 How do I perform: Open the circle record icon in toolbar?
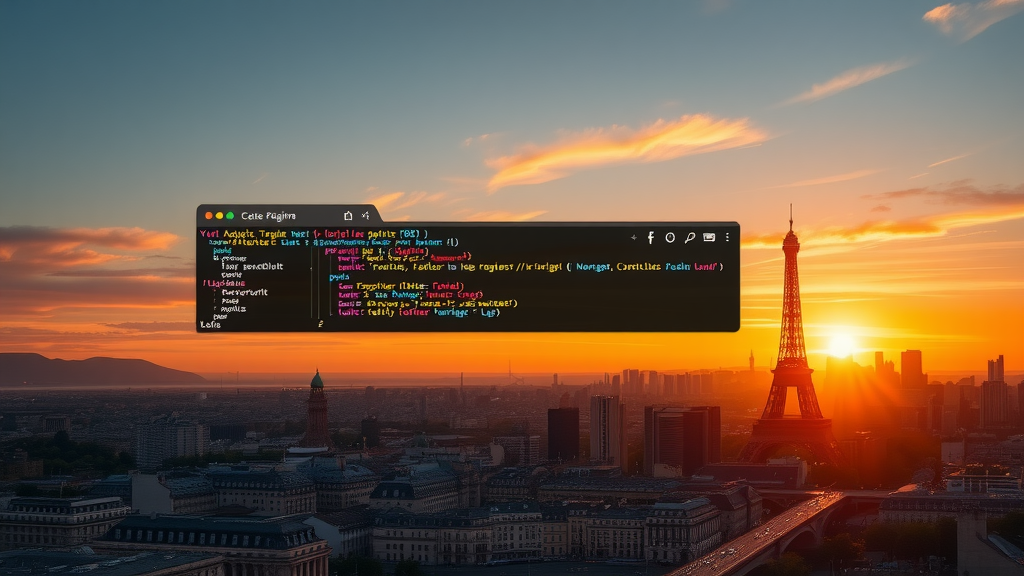[x=671, y=238]
